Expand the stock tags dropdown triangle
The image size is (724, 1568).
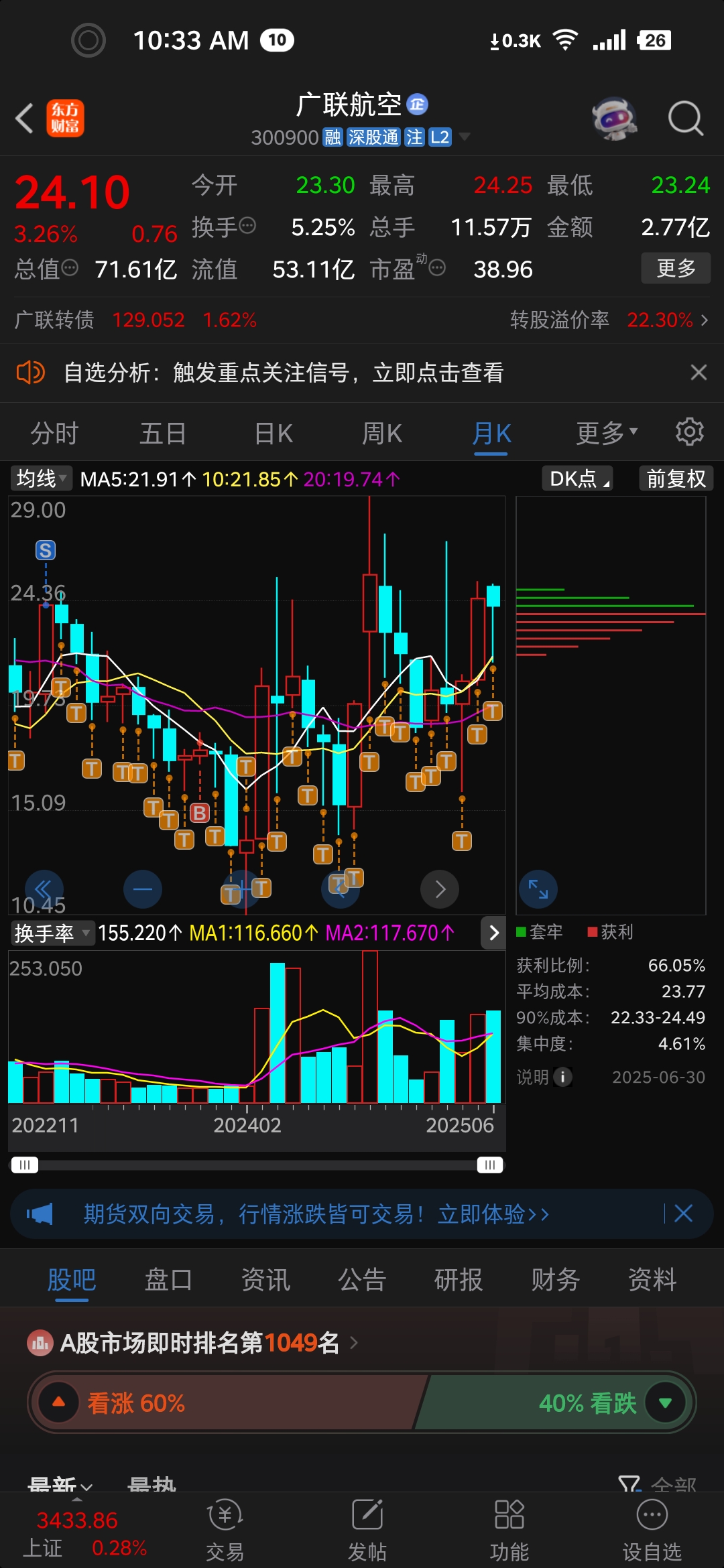click(464, 137)
